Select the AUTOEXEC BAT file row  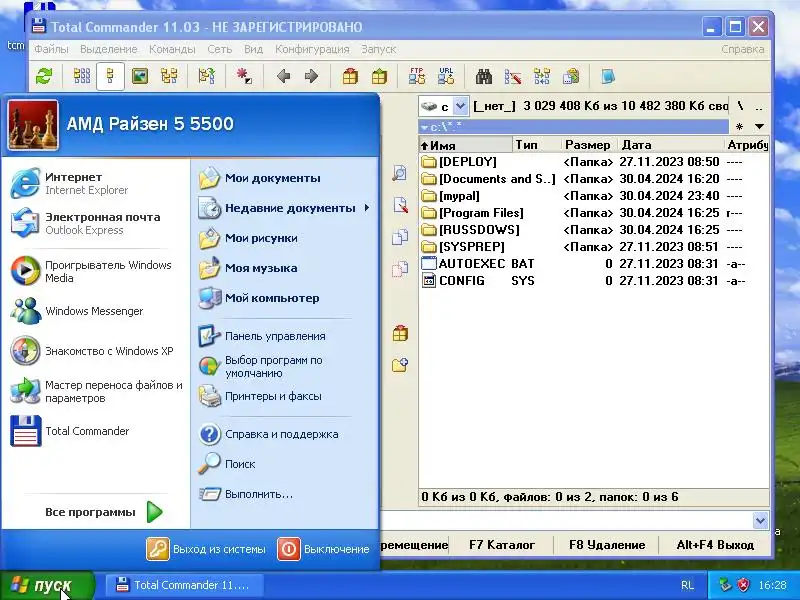[593, 264]
